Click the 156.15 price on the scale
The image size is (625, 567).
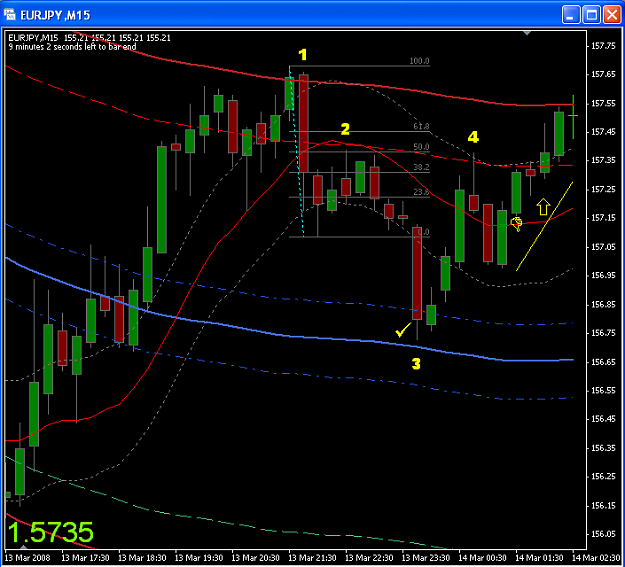tap(603, 505)
